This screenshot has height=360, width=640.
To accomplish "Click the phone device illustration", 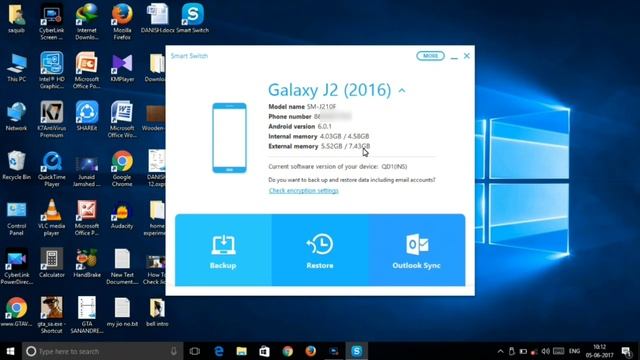I will coord(229,138).
